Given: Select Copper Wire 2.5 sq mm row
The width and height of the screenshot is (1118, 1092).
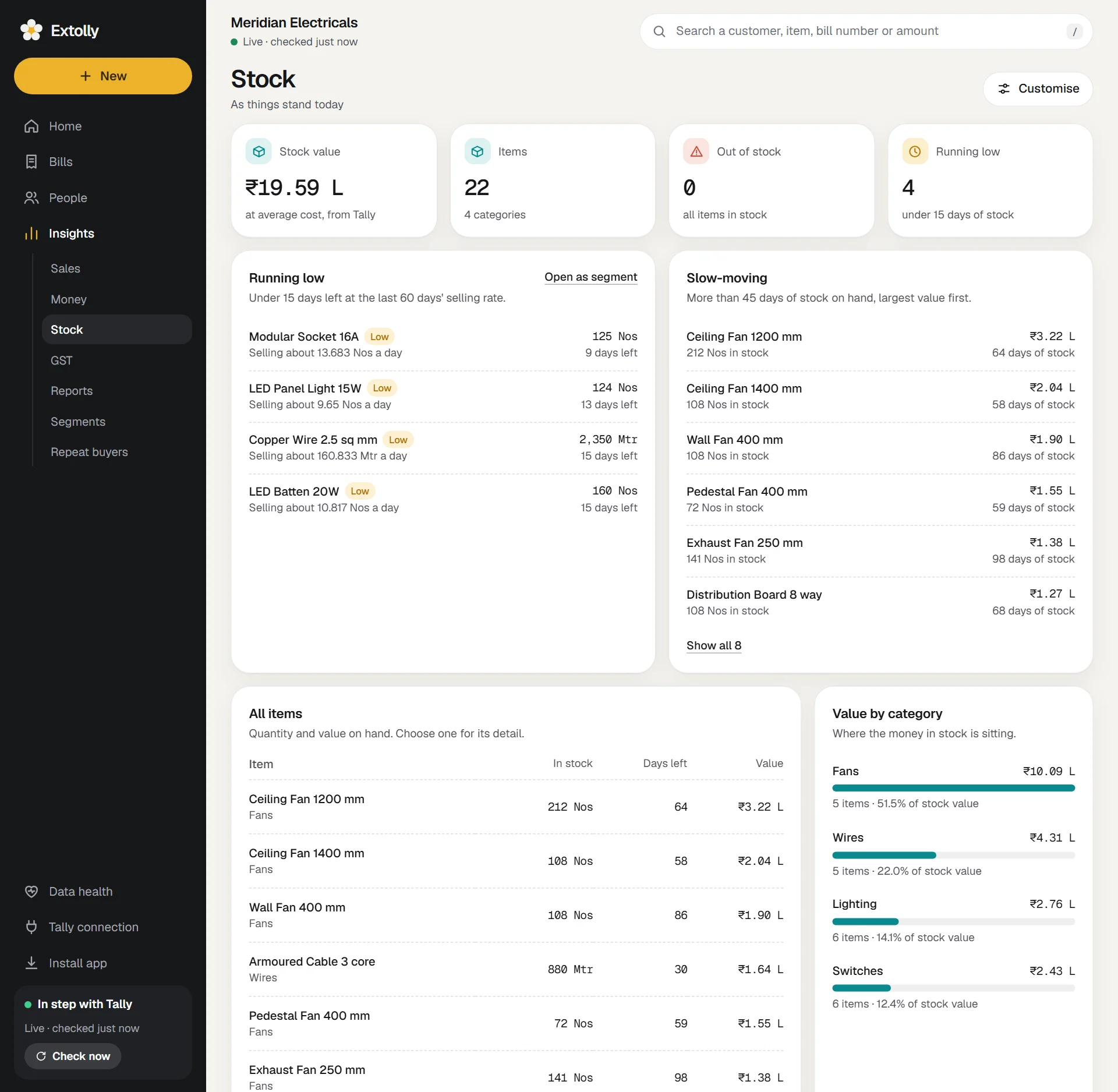Looking at the screenshot, I should (443, 447).
